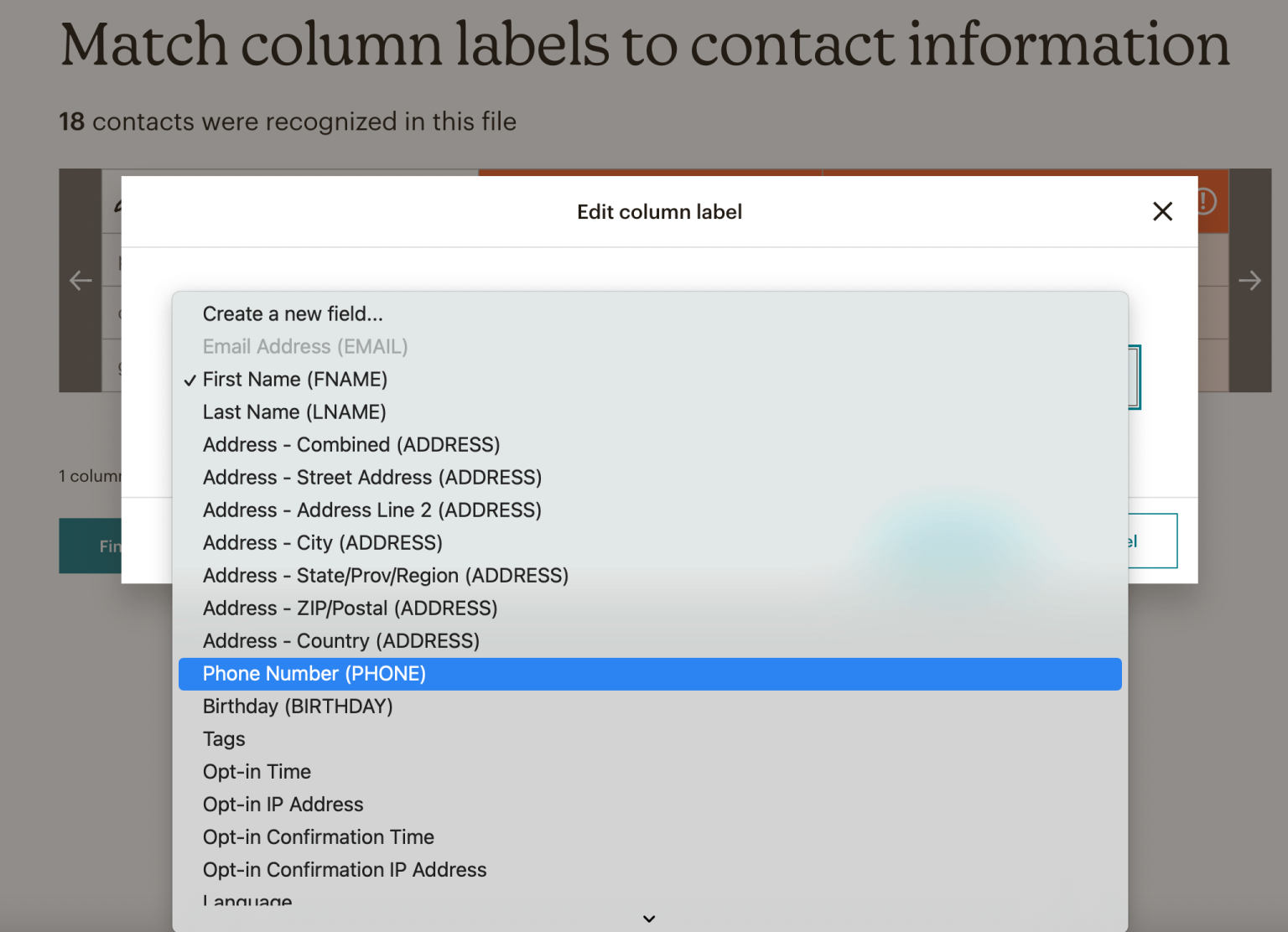Choose Address - Country (ADDRESS)
The height and width of the screenshot is (932, 1288).
point(341,640)
